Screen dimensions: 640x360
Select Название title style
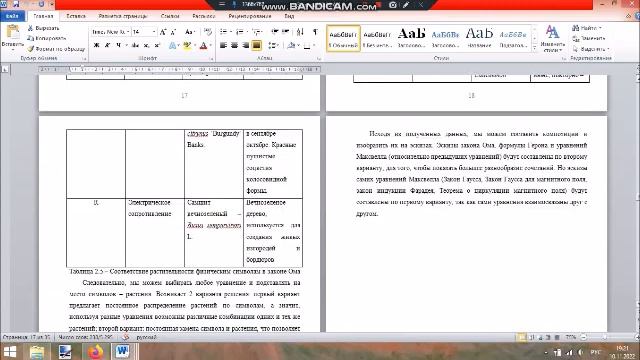[479, 38]
